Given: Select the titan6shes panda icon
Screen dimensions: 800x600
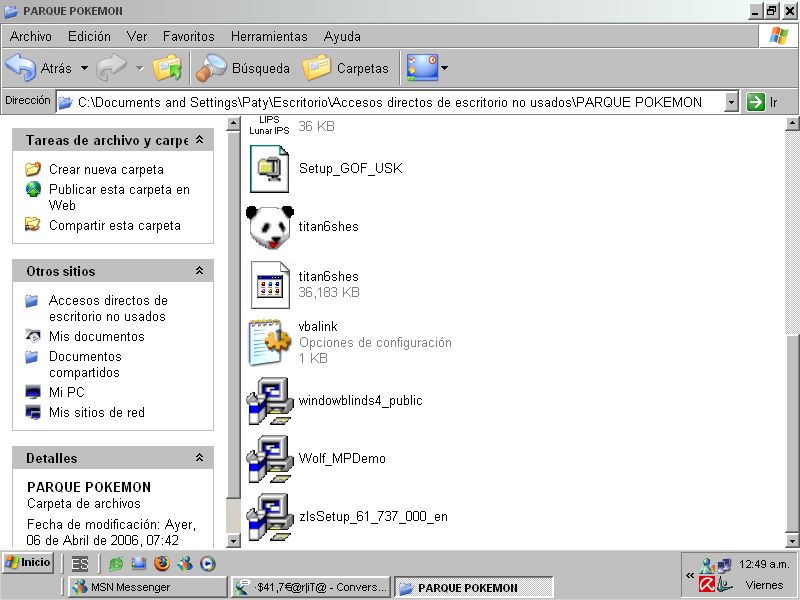Looking at the screenshot, I should 270,227.
